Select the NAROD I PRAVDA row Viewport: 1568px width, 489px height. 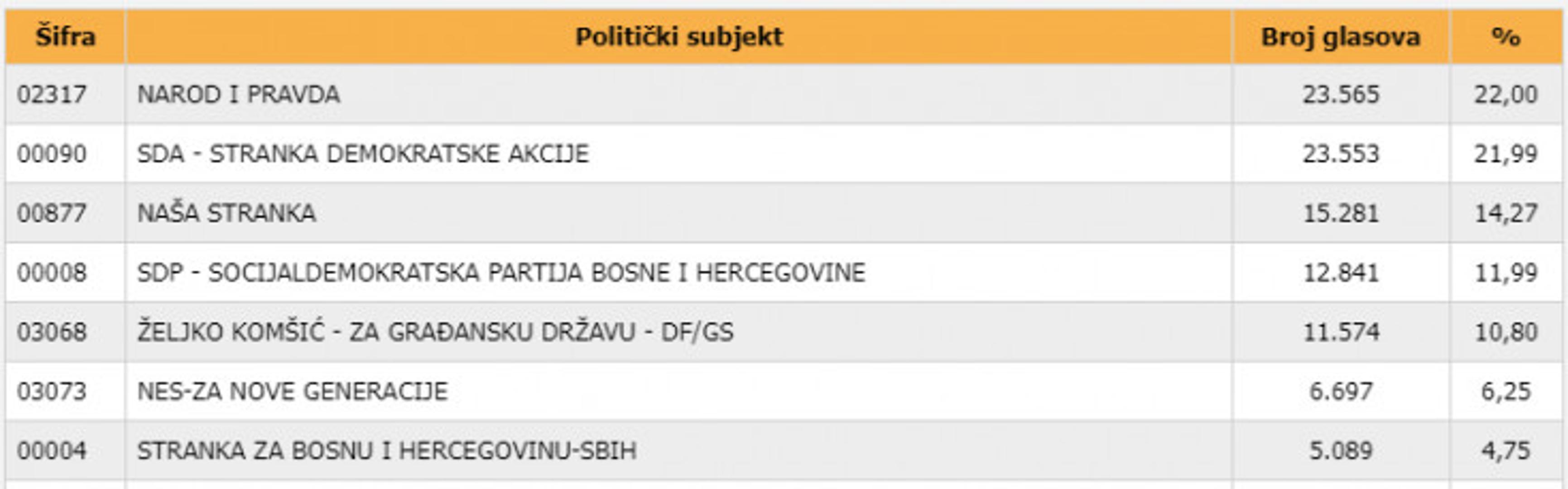[x=239, y=94]
